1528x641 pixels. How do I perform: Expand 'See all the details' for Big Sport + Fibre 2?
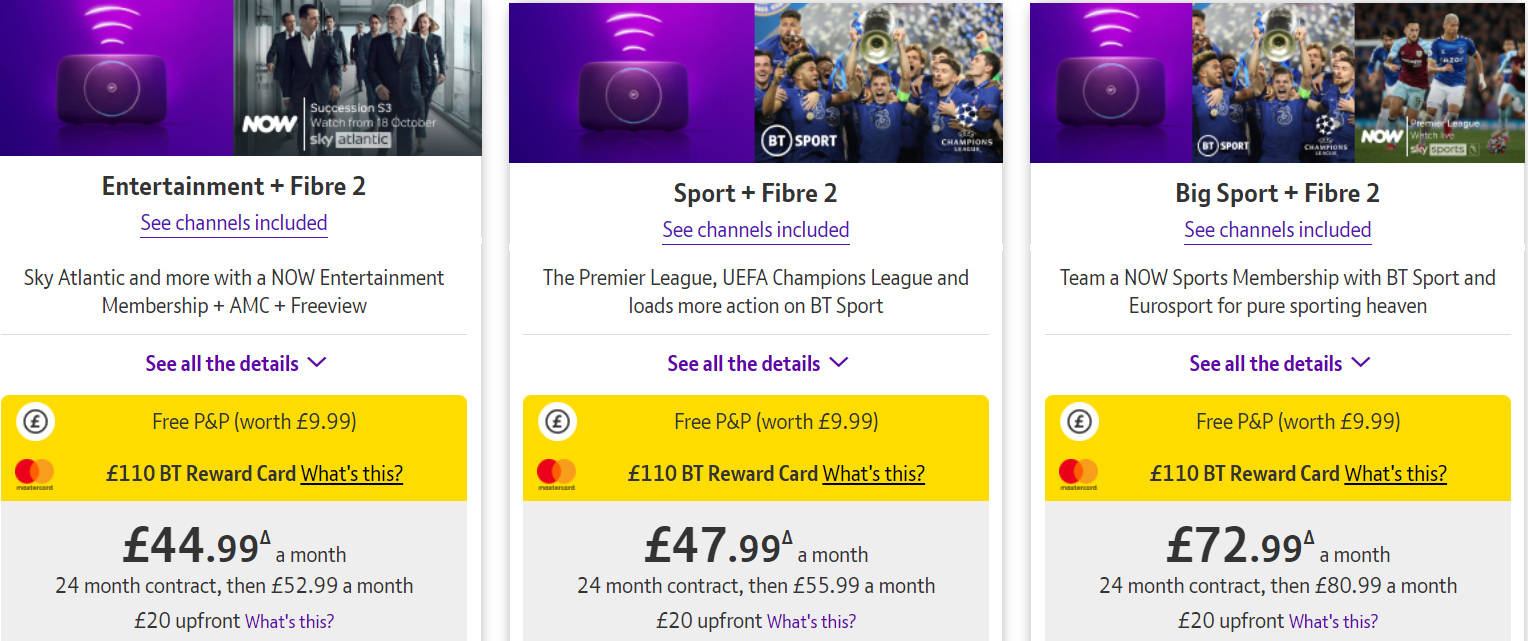[1280, 363]
